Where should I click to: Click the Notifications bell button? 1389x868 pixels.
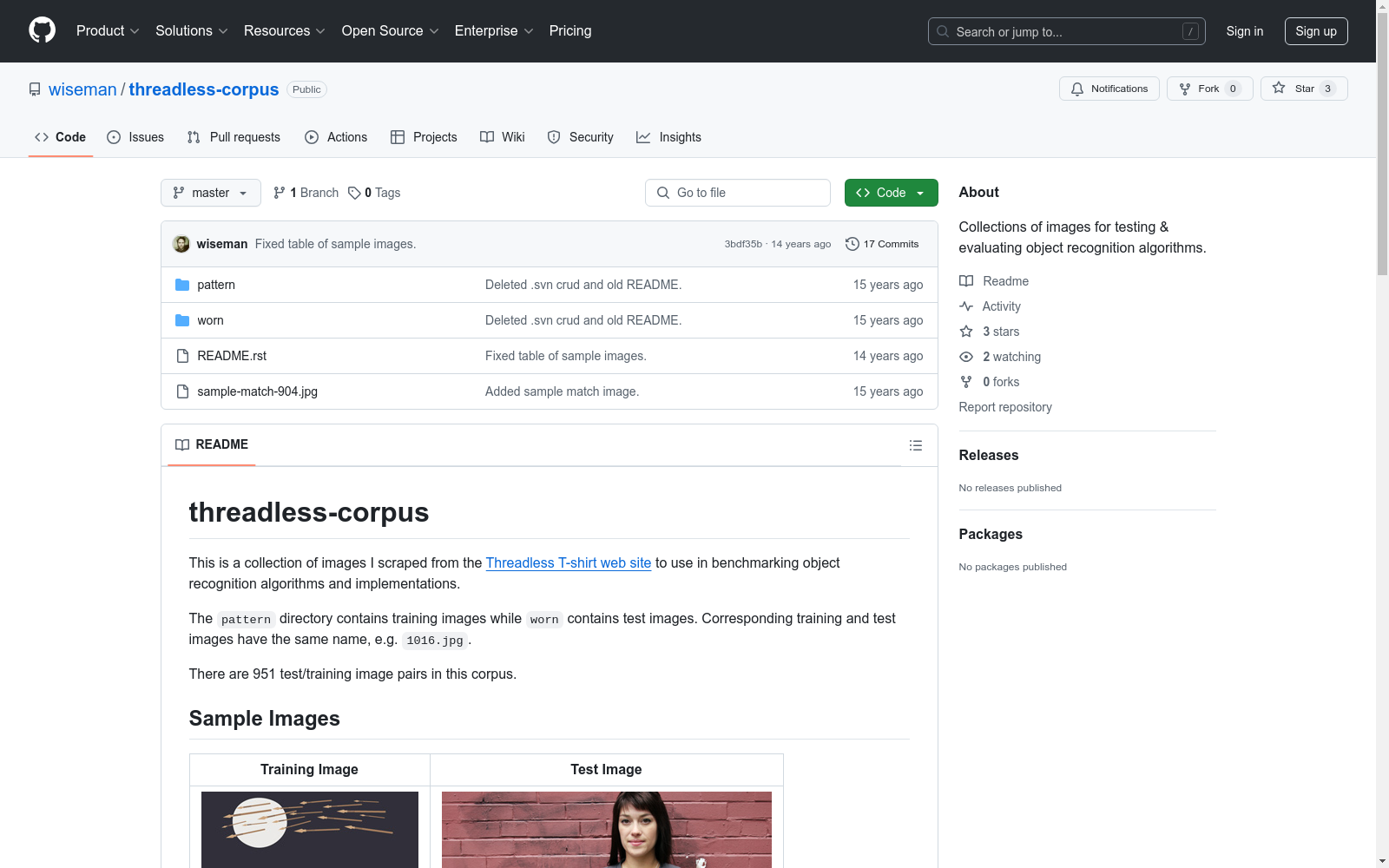click(x=1109, y=89)
